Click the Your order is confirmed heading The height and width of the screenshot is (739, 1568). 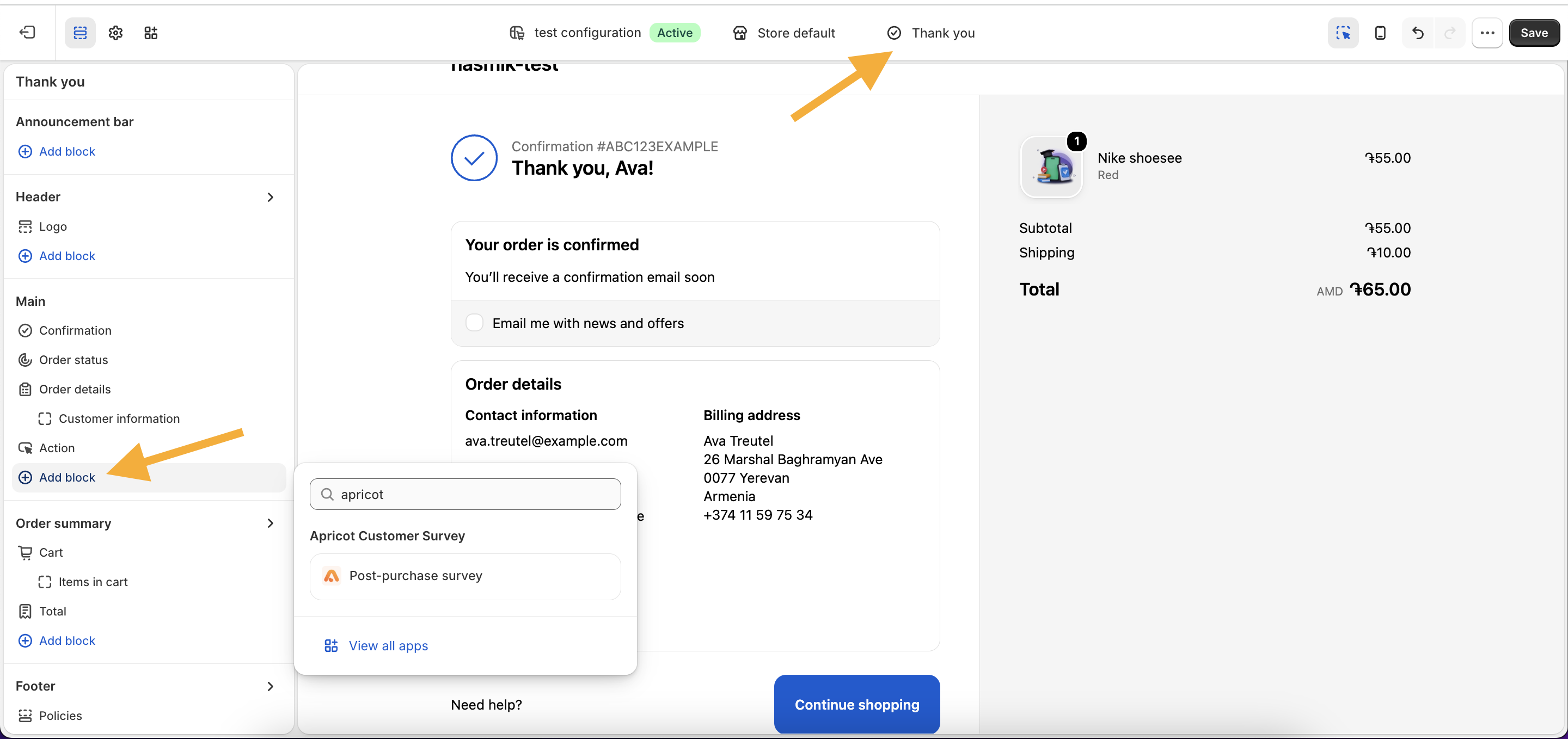click(552, 244)
